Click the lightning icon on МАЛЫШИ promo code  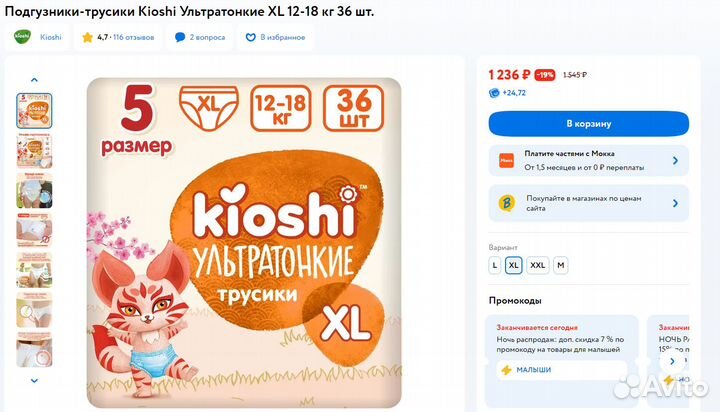[506, 370]
